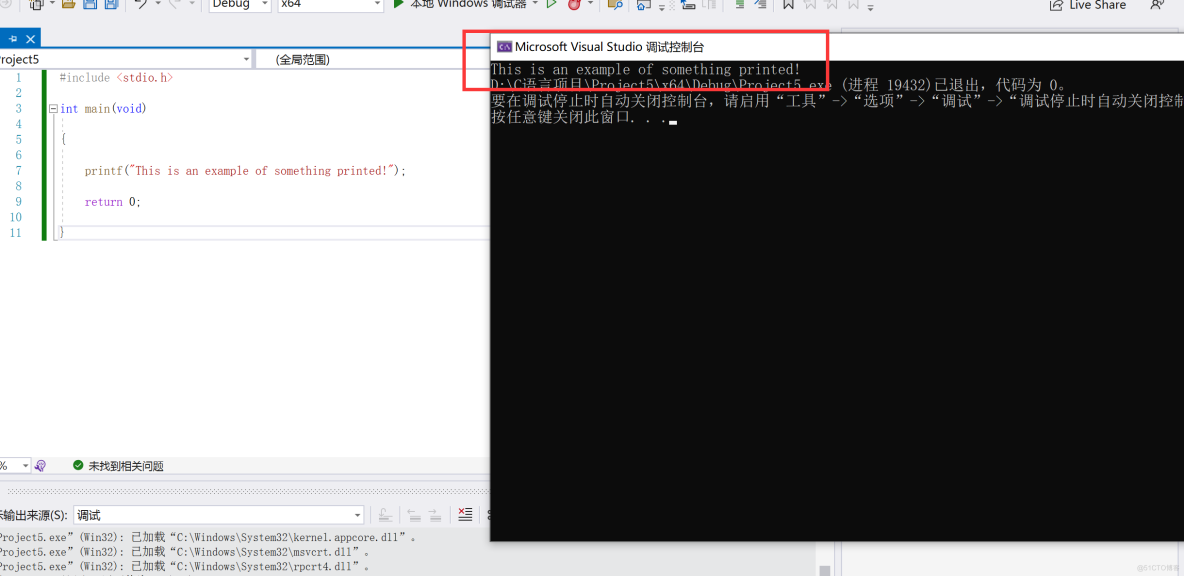
Task: Open the Project5 scope dropdown
Action: [125, 59]
